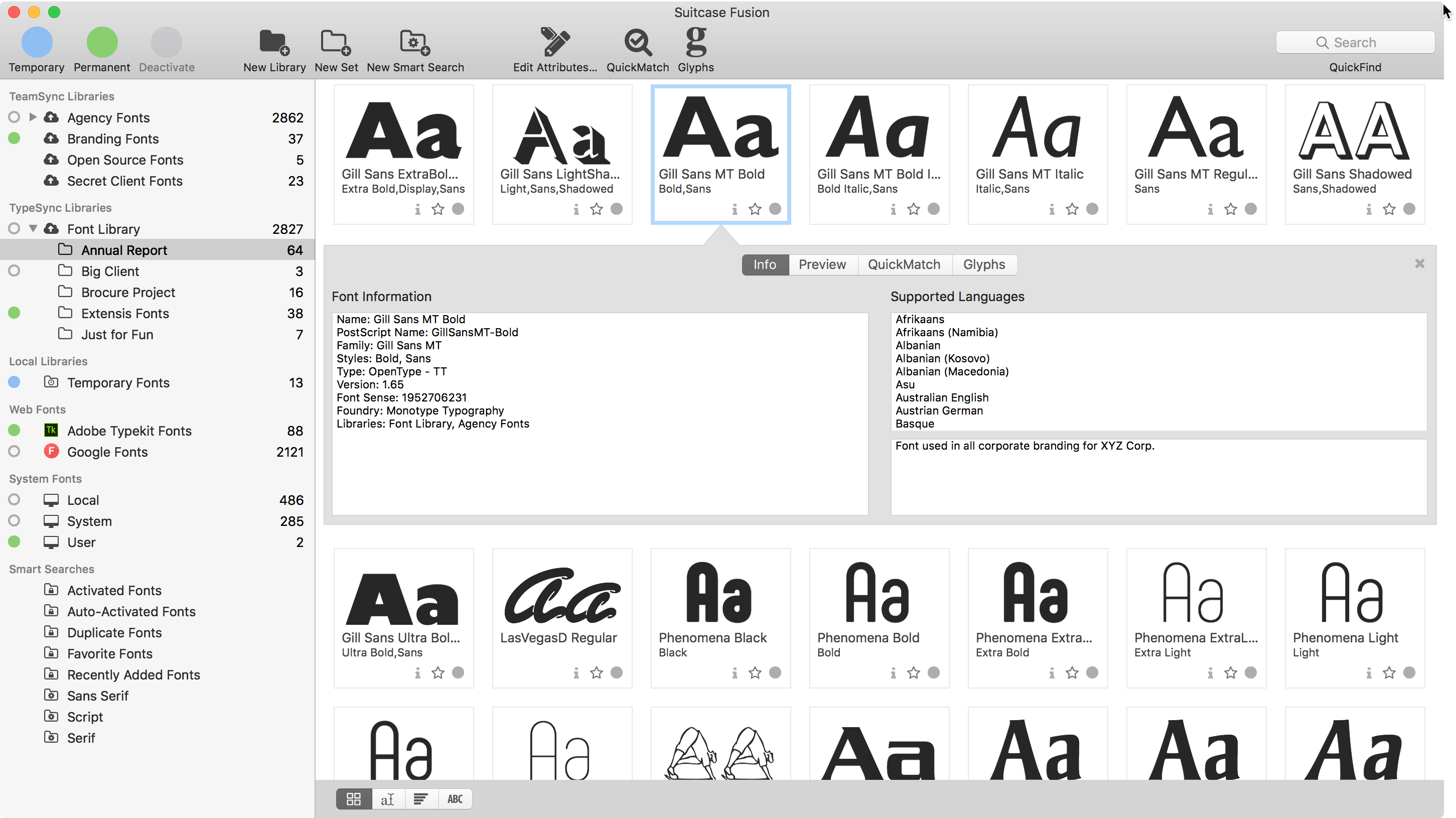Switch to ABC waterfall view icon
1456x818 pixels.
point(455,799)
